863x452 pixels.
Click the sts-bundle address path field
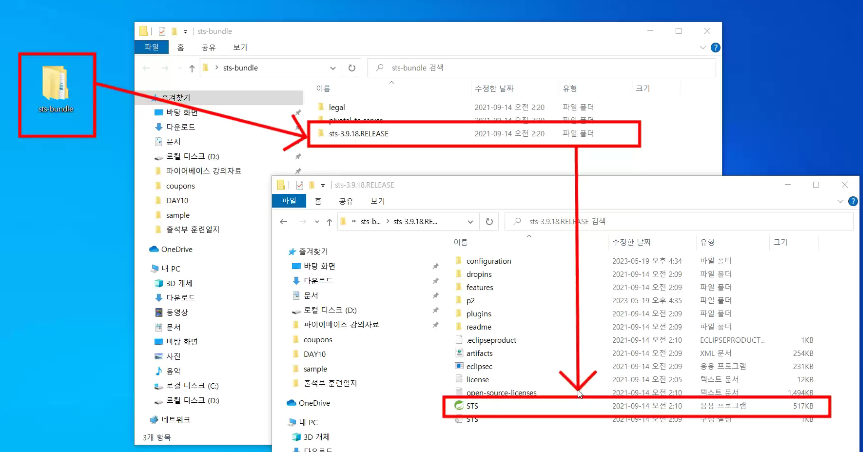(270, 68)
